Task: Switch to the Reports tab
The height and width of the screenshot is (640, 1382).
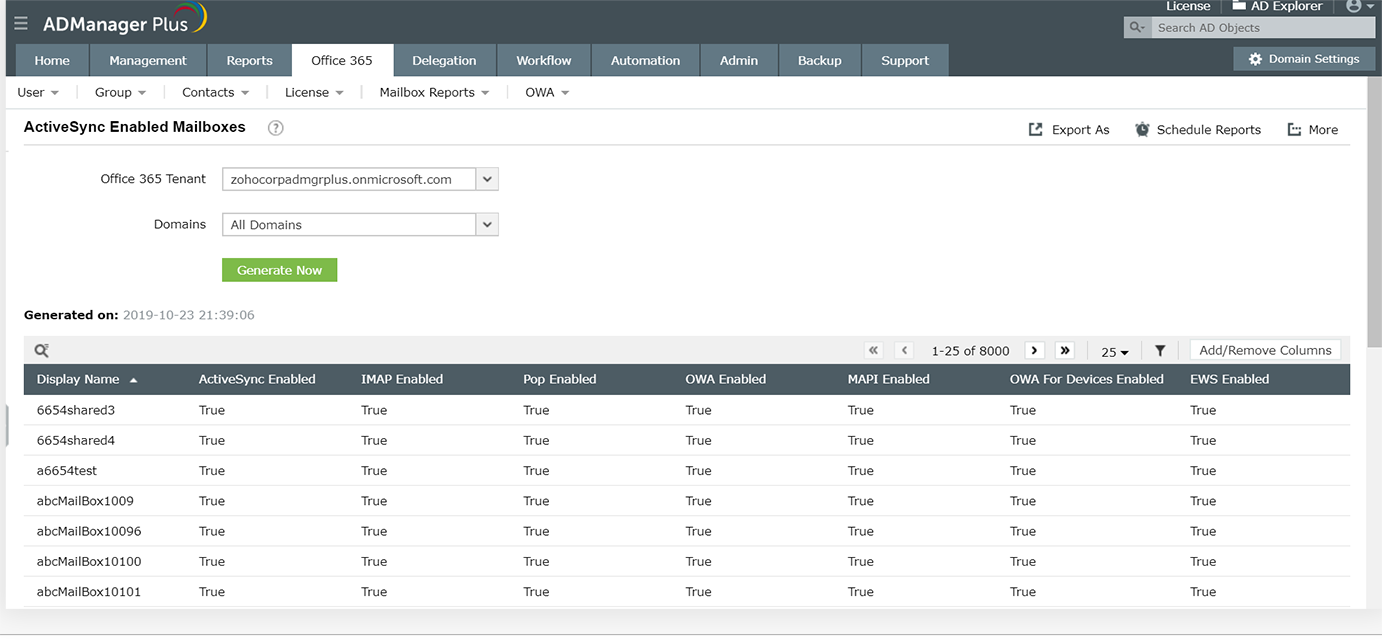Action: pos(249,60)
